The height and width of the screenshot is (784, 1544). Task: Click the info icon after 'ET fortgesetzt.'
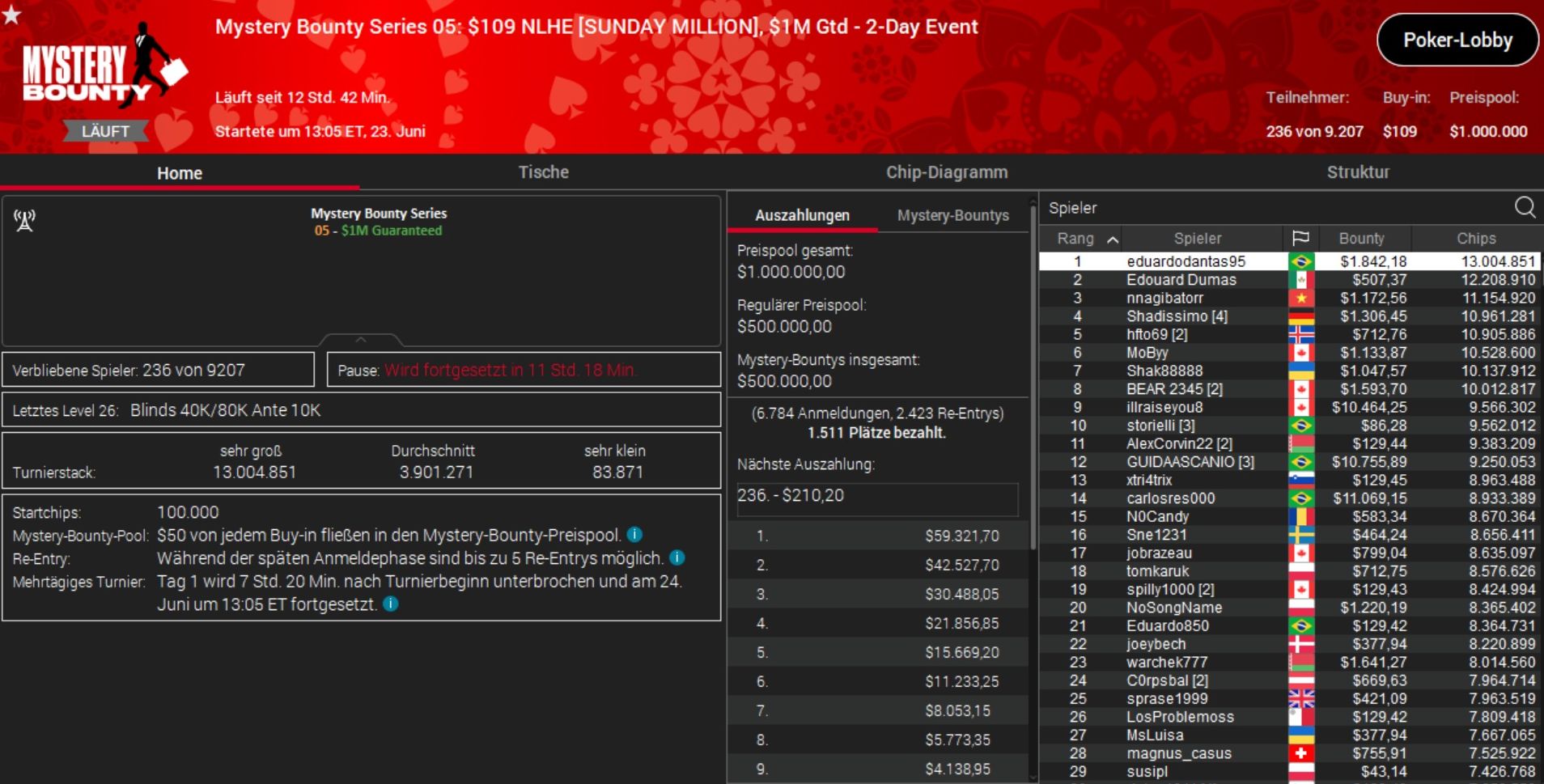pyautogui.click(x=390, y=604)
